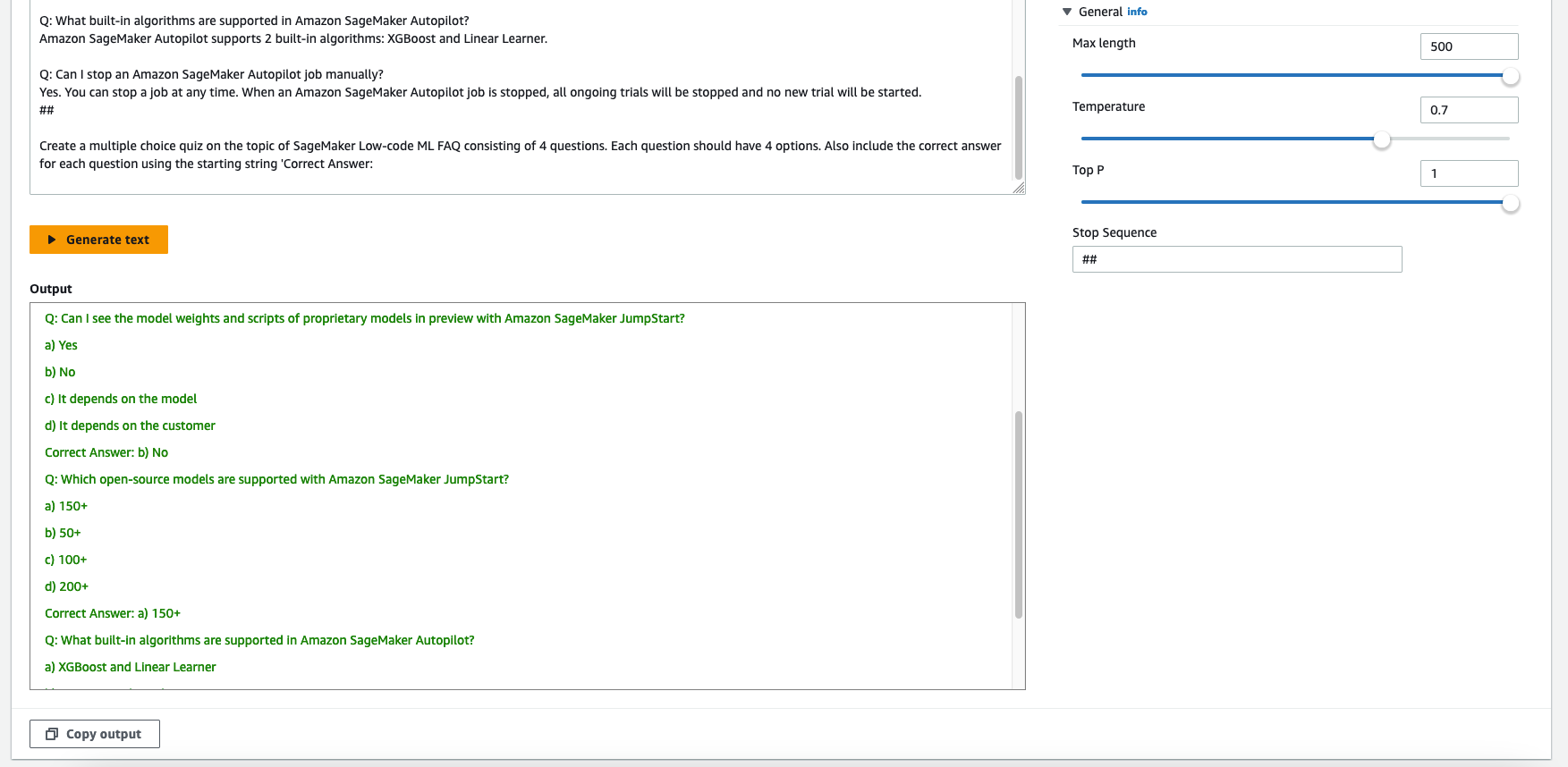Click the Top P label
Screen dimensions: 1568x767
point(1088,170)
